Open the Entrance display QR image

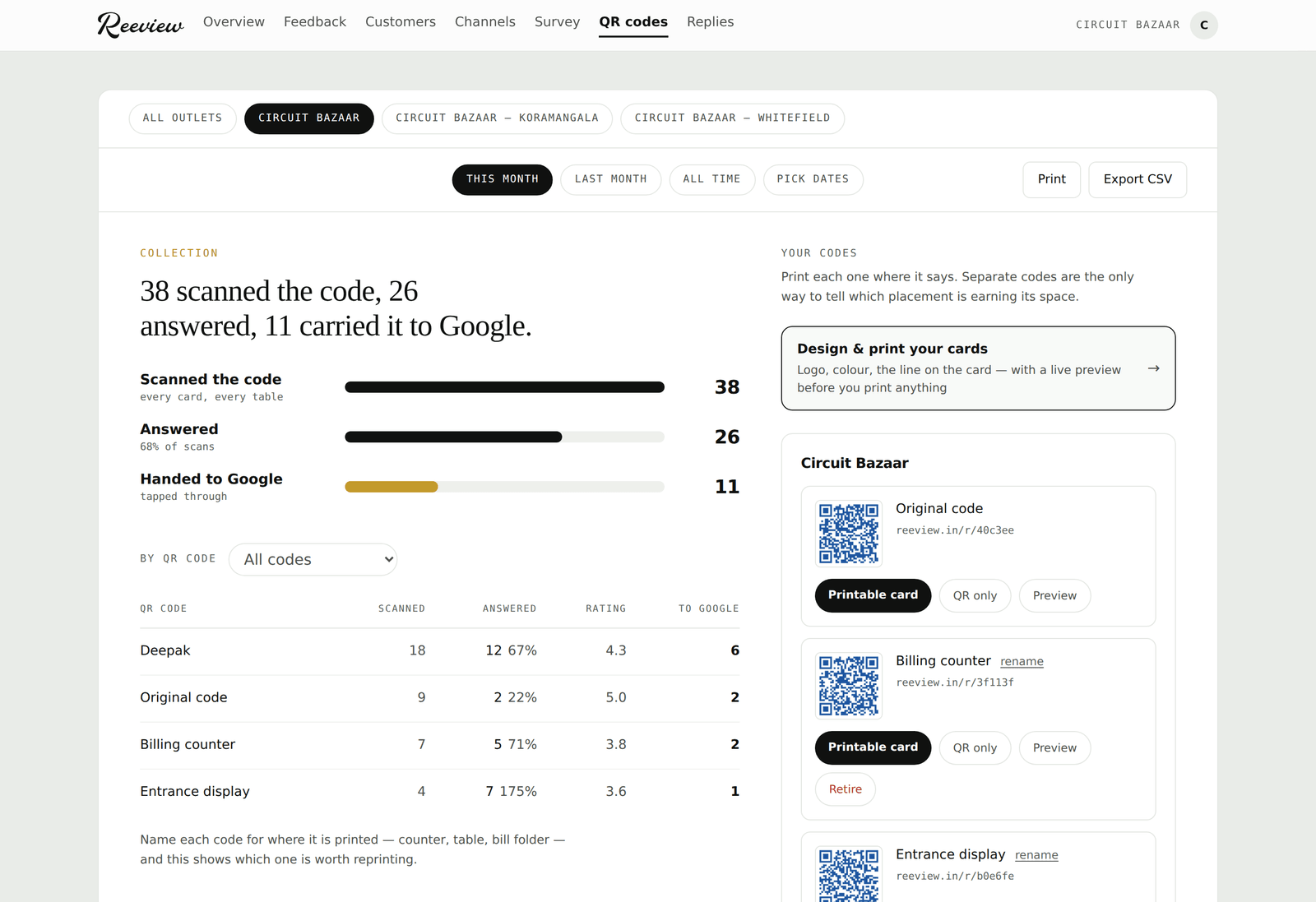tap(849, 875)
